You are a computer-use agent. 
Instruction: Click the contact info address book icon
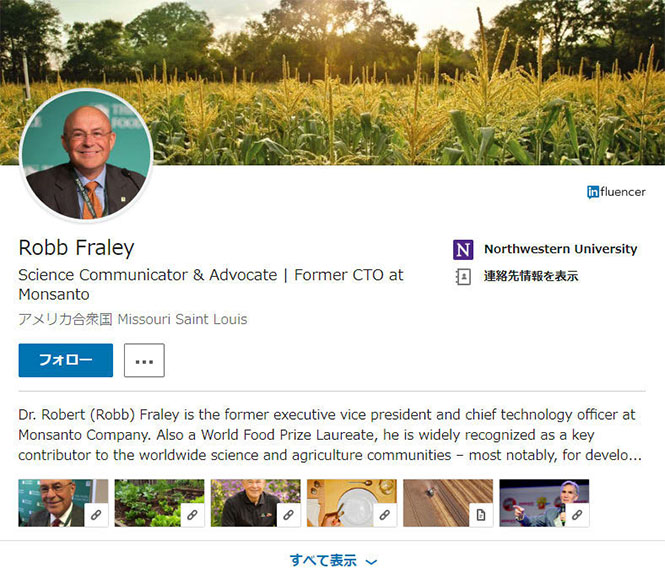pos(463,277)
